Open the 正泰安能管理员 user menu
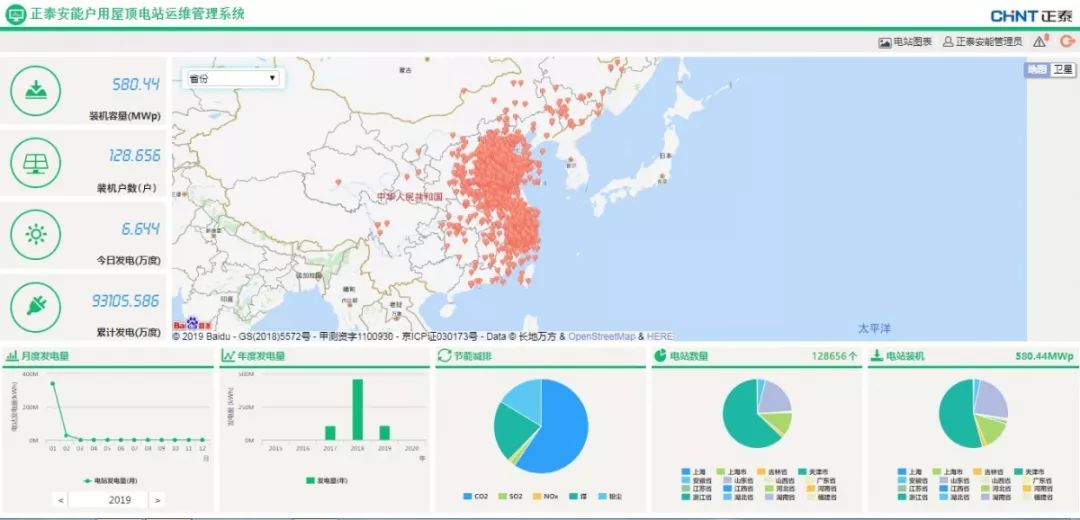Viewport: 1080px width, 520px height. [982, 42]
